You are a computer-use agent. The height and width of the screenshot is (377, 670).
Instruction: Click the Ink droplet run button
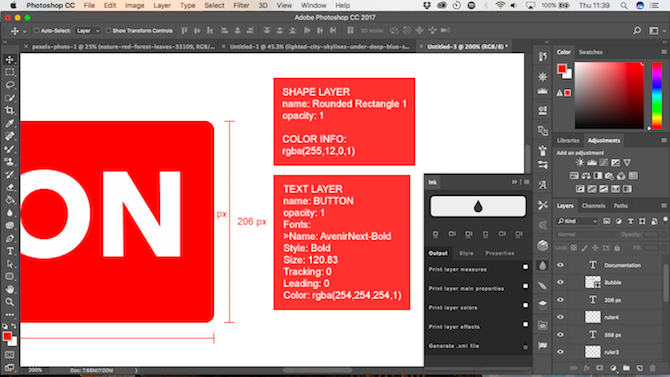click(x=478, y=206)
